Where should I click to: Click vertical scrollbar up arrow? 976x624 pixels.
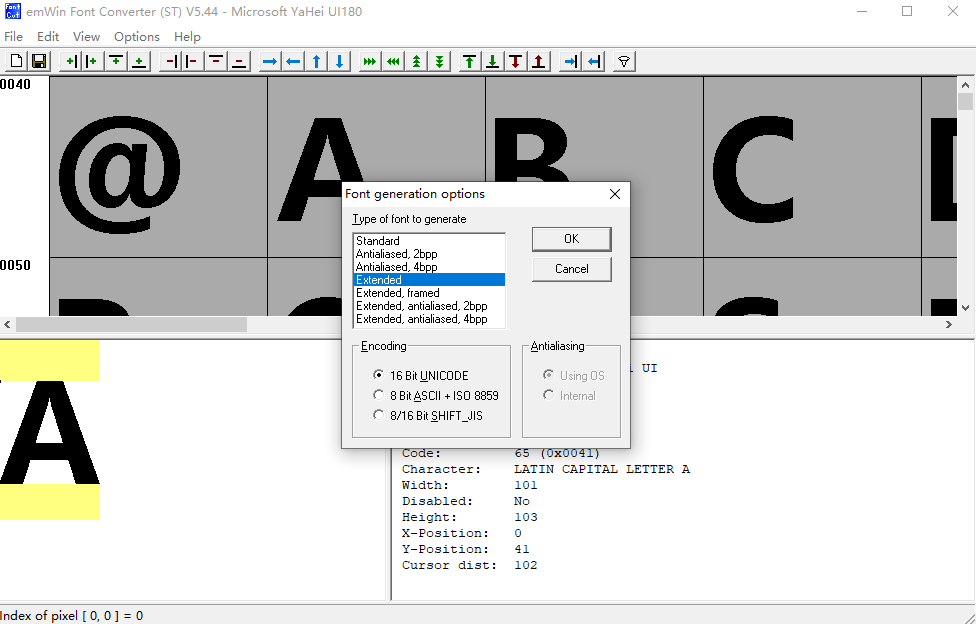[965, 85]
